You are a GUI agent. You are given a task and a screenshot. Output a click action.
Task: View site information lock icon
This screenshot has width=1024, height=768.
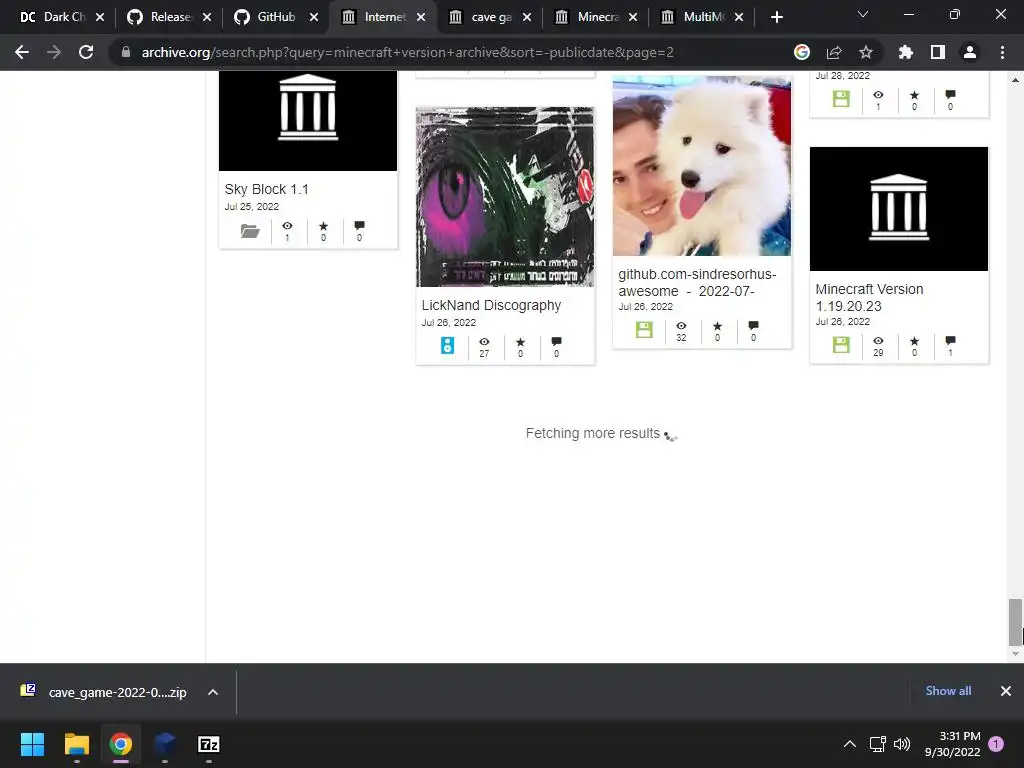tap(125, 52)
